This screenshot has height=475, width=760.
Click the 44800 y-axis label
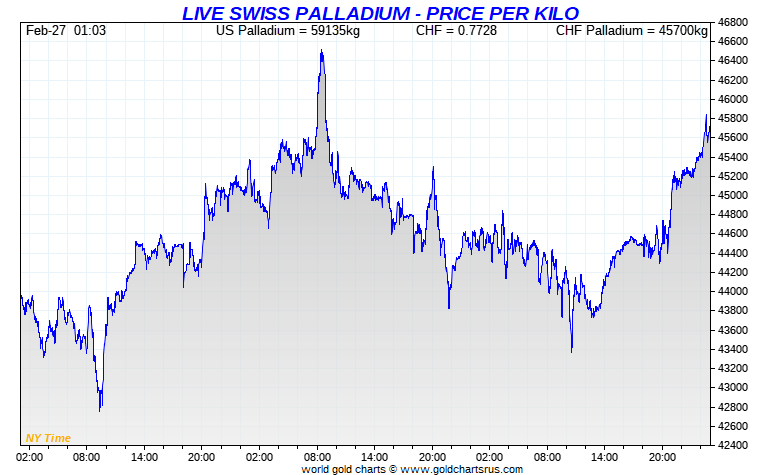point(732,214)
